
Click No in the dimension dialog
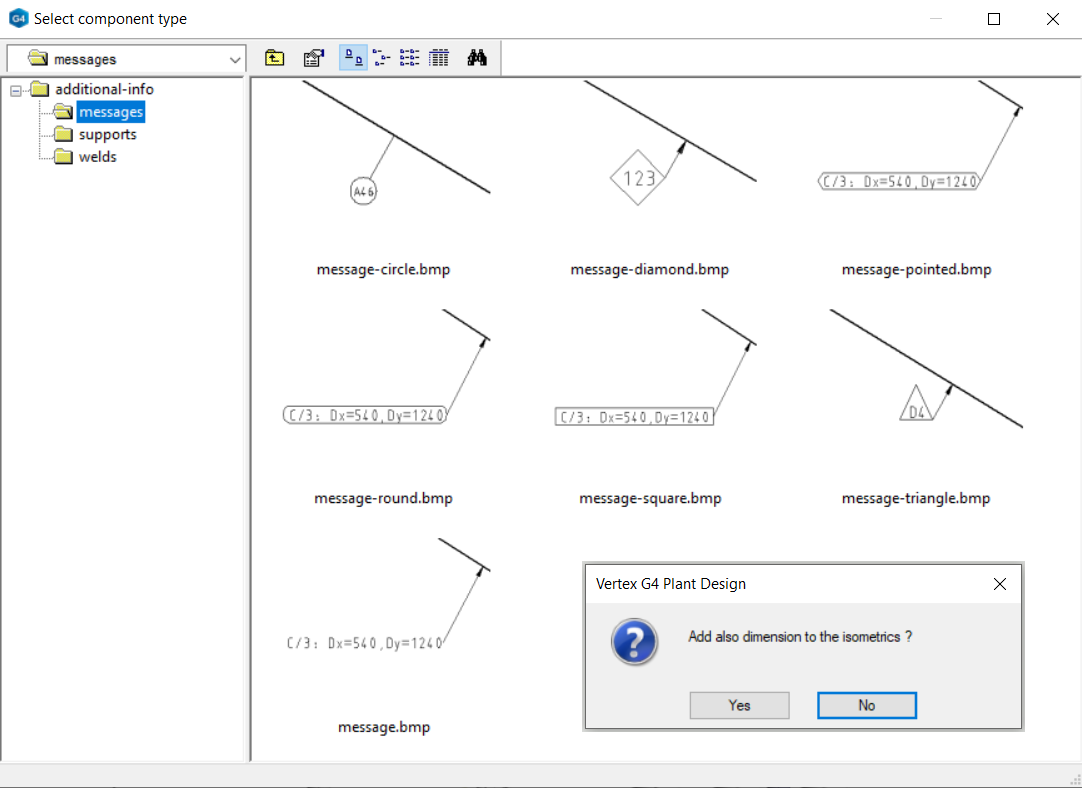866,705
